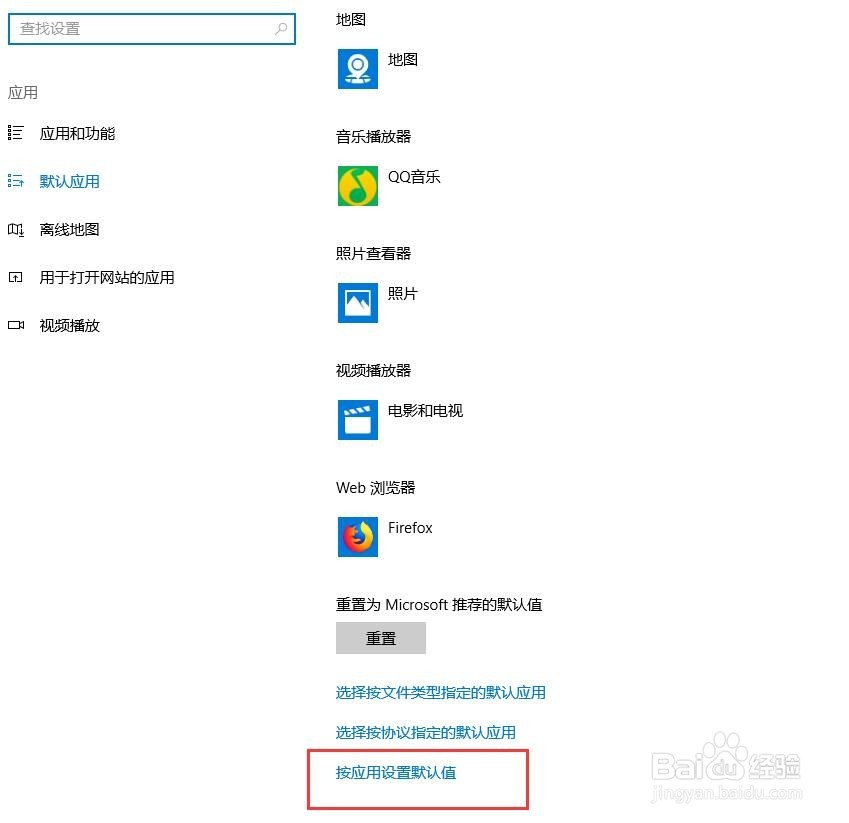Click the 离线地图 offline maps sidebar icon
849x823 pixels.
point(15,229)
